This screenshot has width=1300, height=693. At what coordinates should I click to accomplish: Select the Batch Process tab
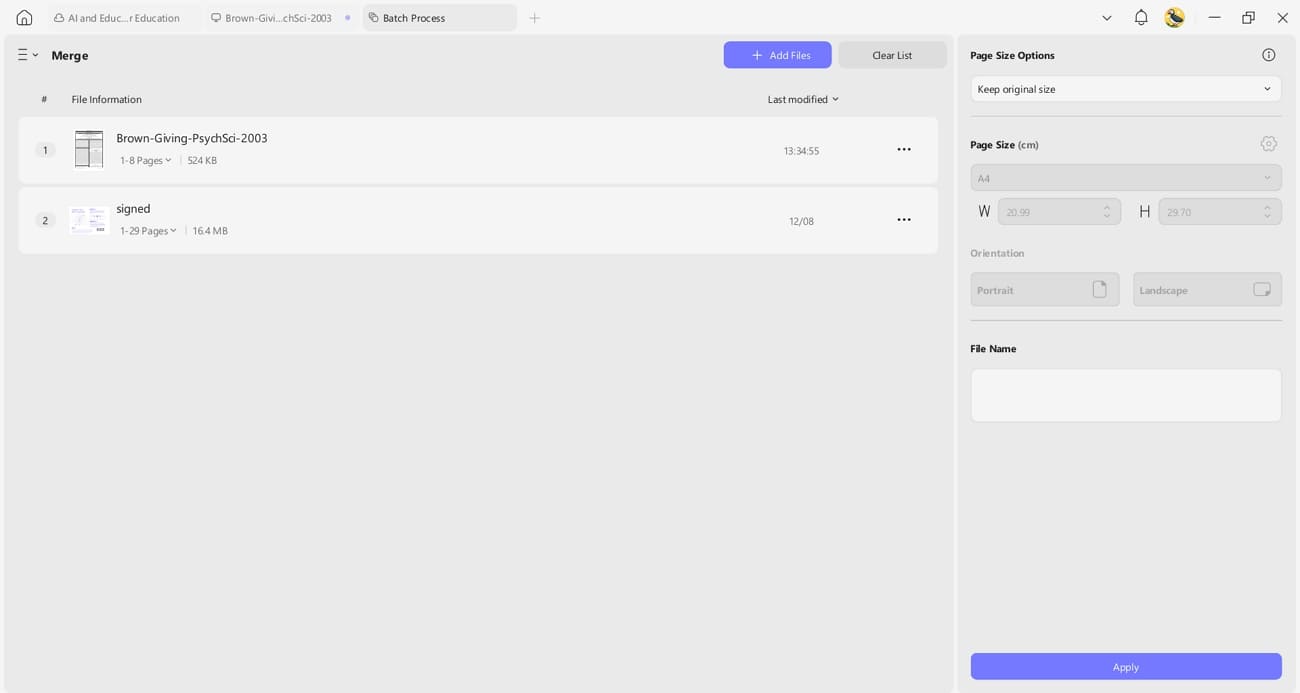(x=440, y=18)
